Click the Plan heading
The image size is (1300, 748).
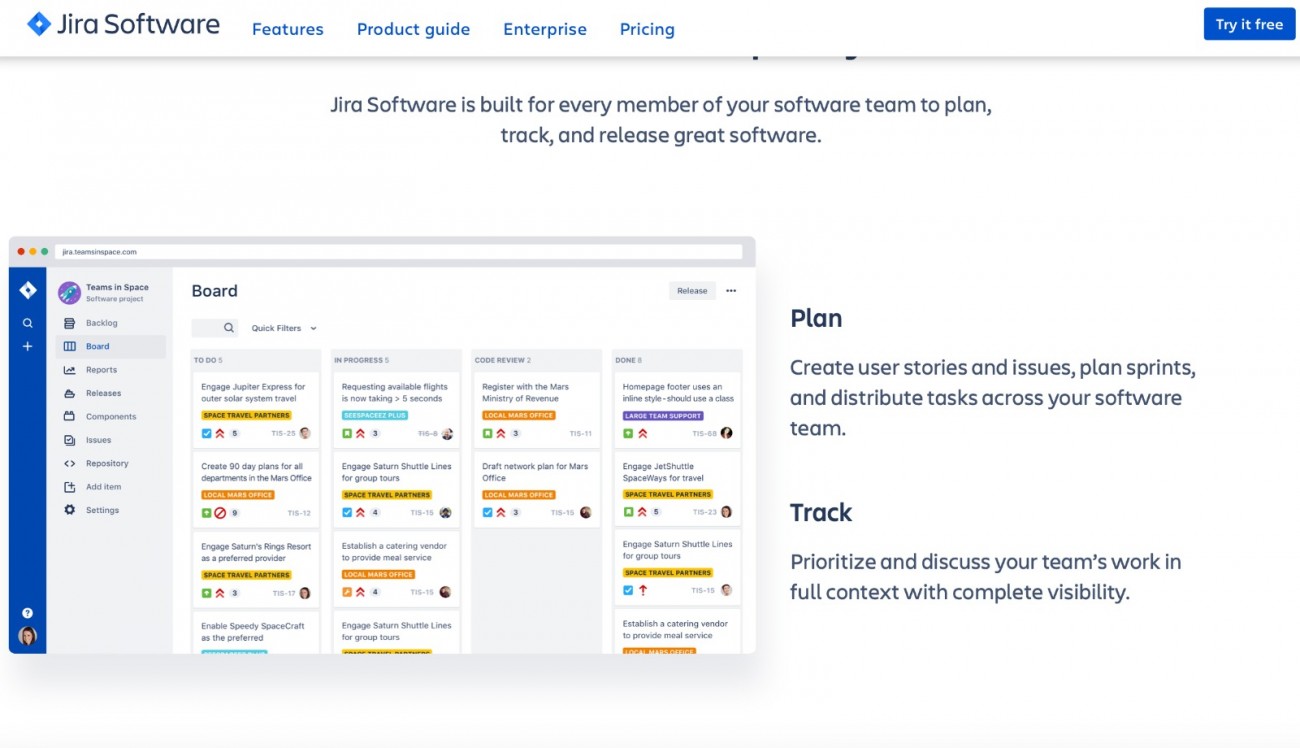(x=816, y=319)
